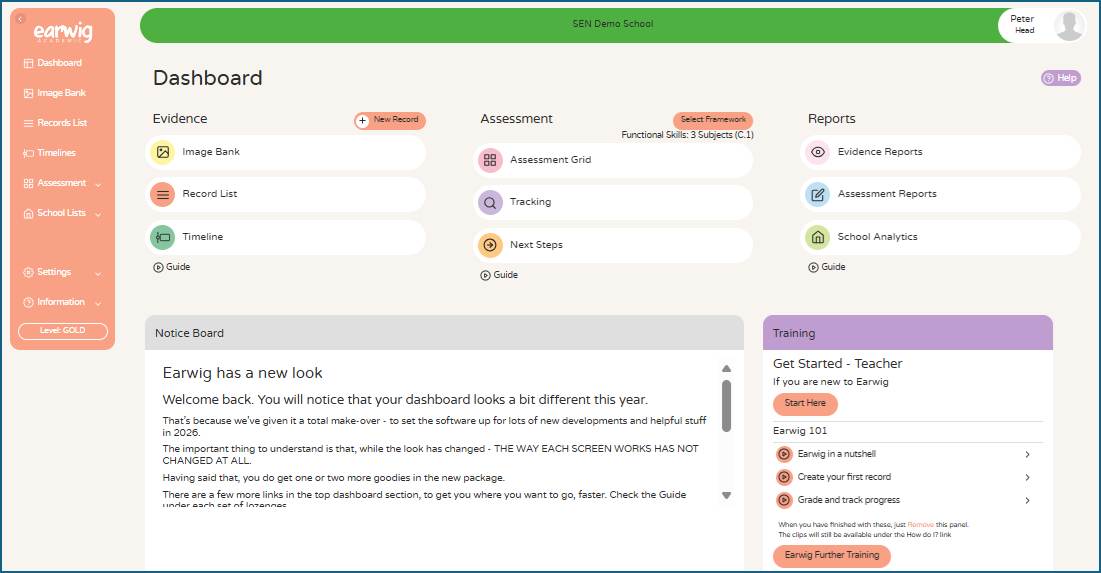Viewport: 1101px width, 573px height.
Task: Click the Assessment grid icon in the sidebar
Action: click(x=28, y=183)
